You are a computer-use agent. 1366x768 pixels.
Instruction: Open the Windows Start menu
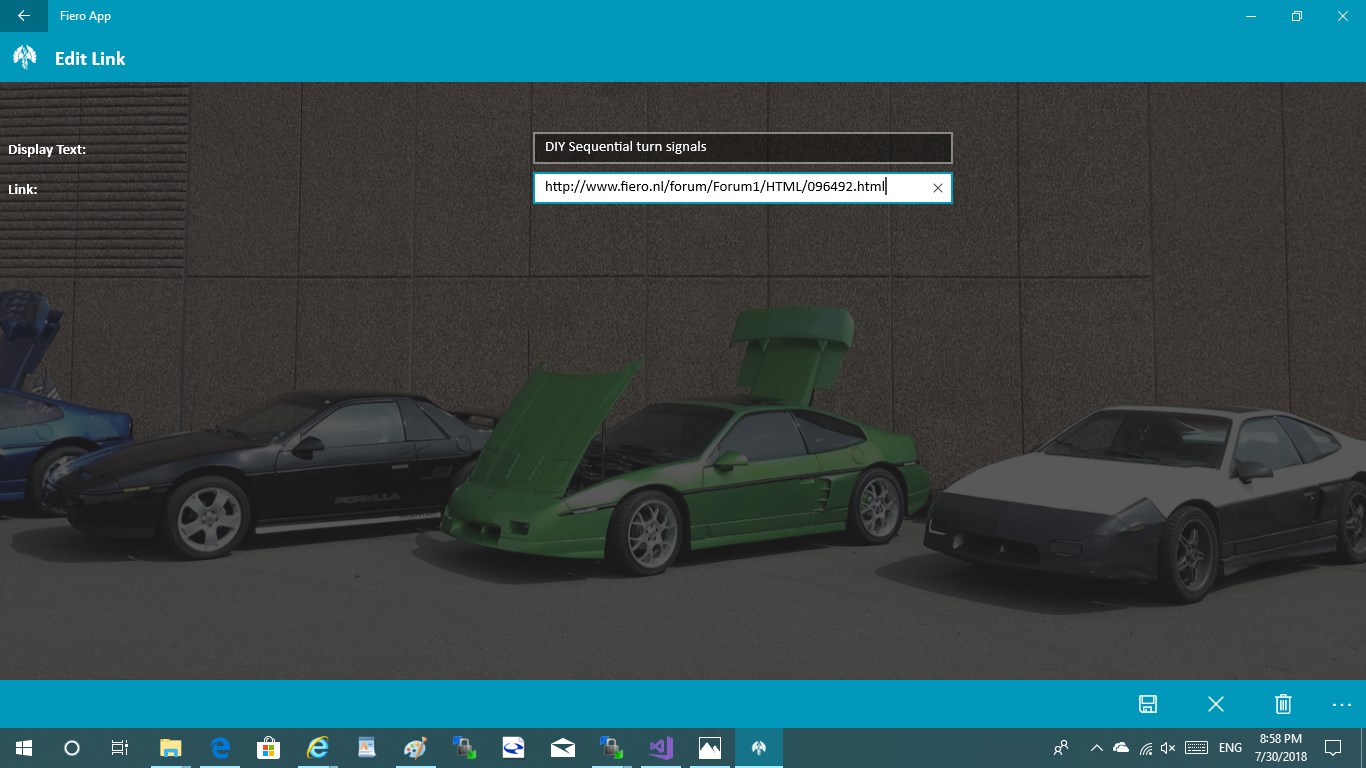tap(24, 748)
